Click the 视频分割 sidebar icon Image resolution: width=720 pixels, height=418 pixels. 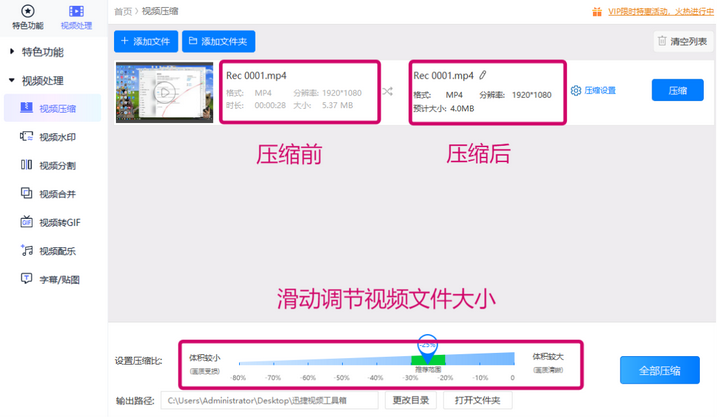[x=26, y=164]
